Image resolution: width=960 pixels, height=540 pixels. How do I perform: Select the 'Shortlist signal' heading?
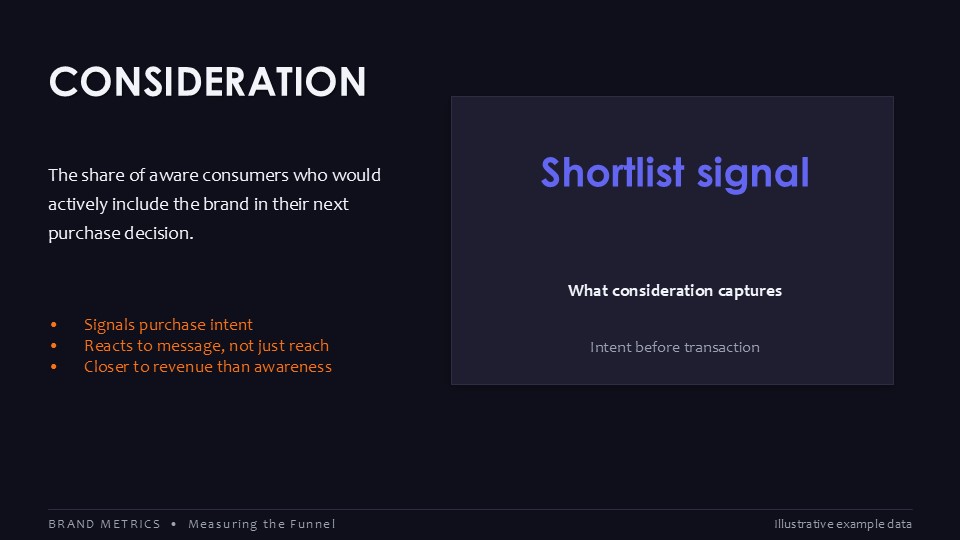tap(675, 173)
